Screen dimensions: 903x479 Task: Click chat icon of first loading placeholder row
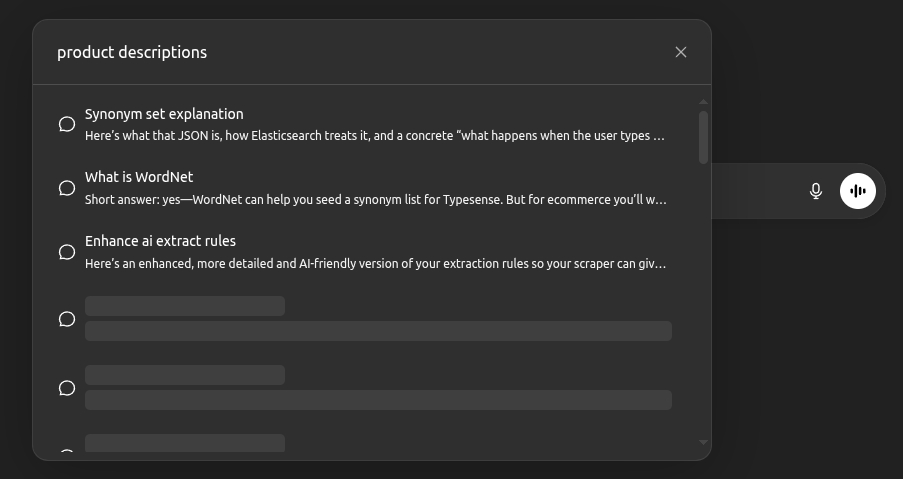click(67, 319)
